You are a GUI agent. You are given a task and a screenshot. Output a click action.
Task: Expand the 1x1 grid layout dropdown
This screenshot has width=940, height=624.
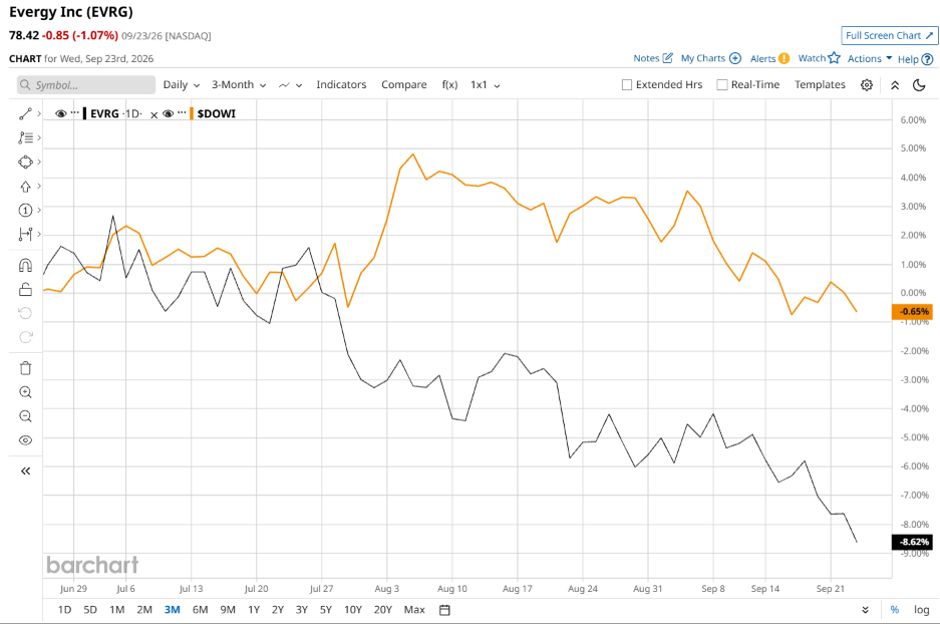[x=485, y=85]
